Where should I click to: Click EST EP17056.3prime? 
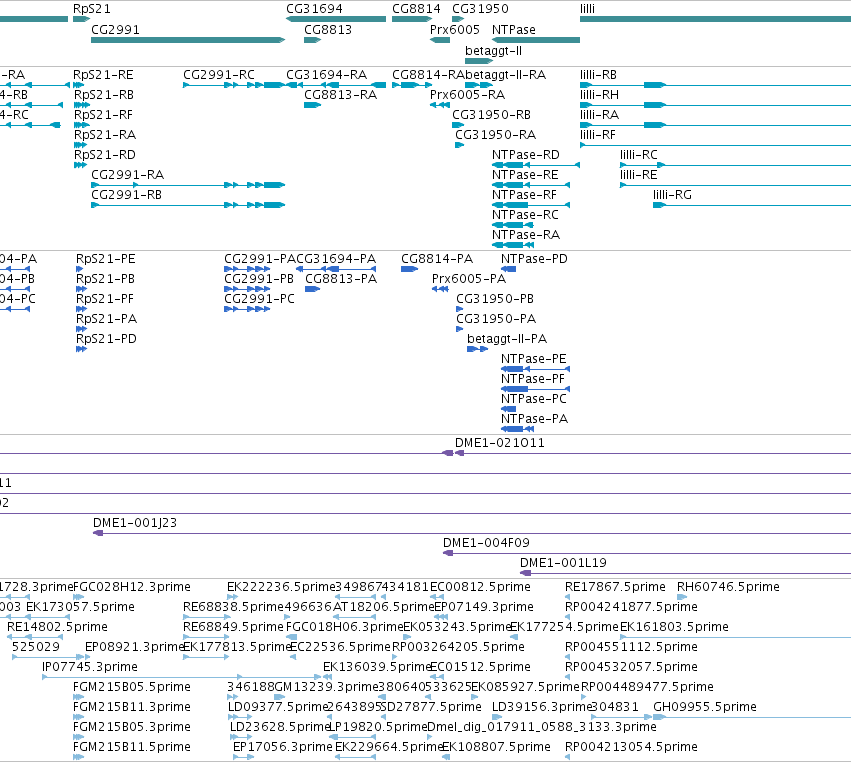282,747
